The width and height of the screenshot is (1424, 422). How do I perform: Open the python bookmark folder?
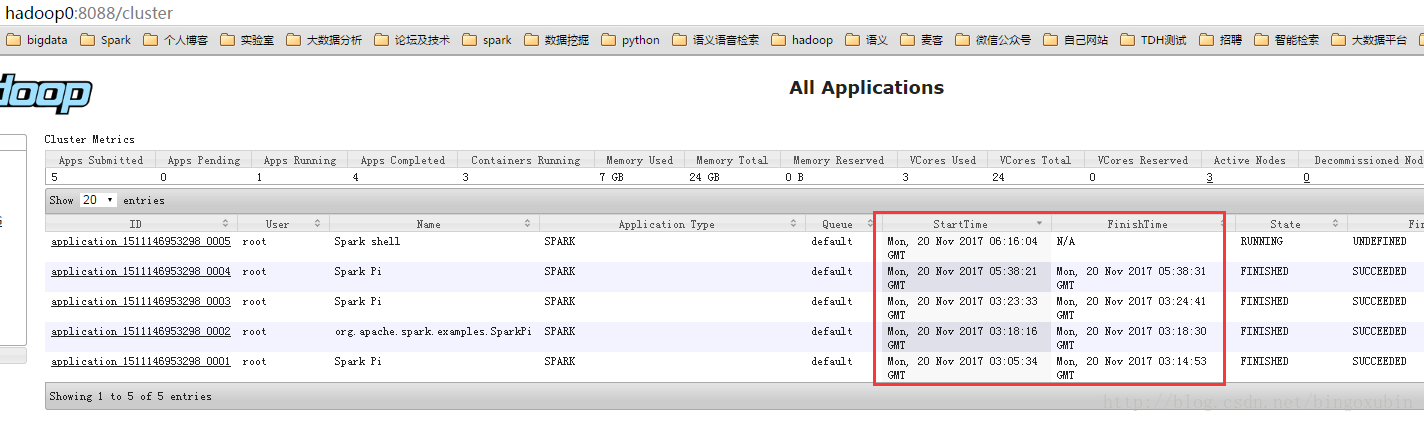coord(631,40)
